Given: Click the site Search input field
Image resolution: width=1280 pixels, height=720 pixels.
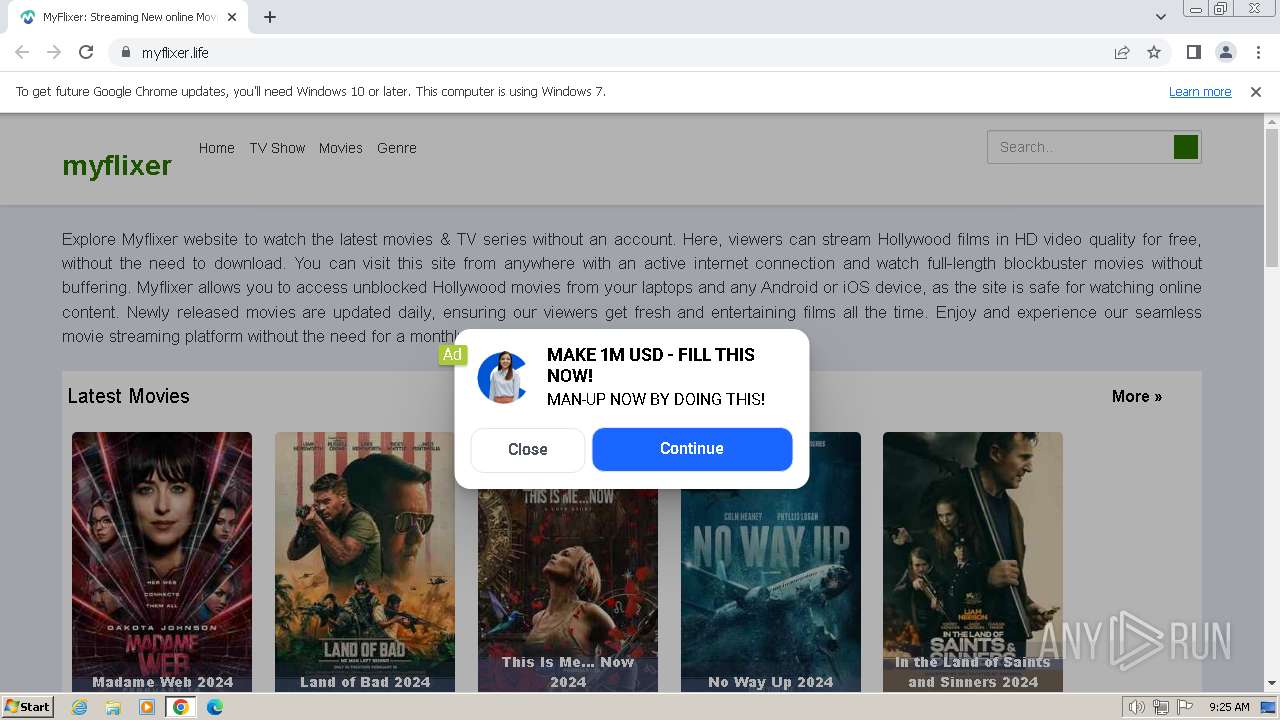Looking at the screenshot, I should click(x=1080, y=147).
